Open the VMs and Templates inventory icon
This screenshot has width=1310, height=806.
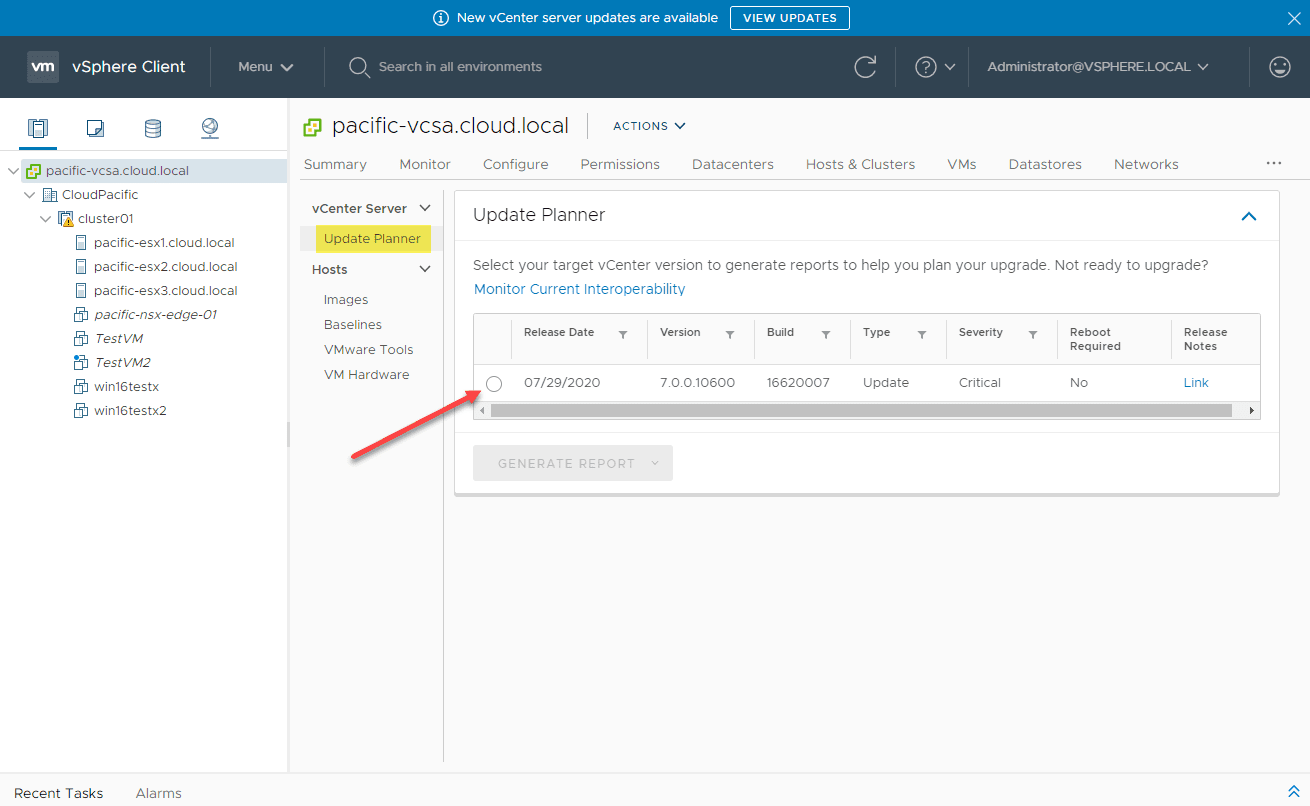95,128
